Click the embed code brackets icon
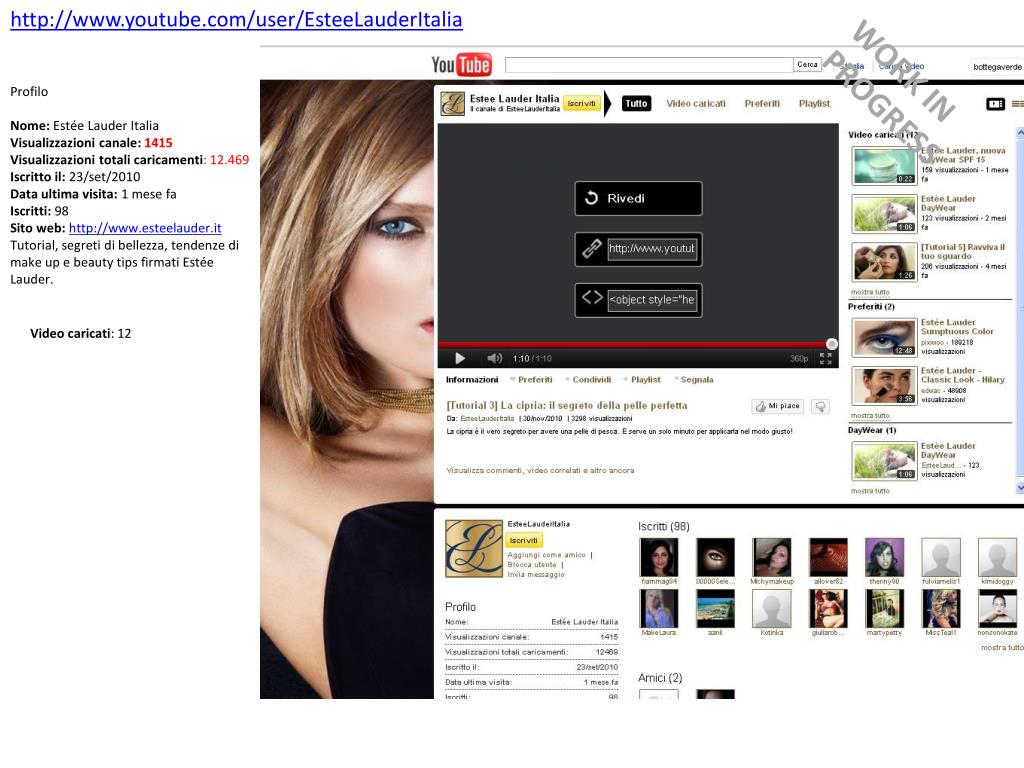The image size is (1024, 768). point(592,298)
